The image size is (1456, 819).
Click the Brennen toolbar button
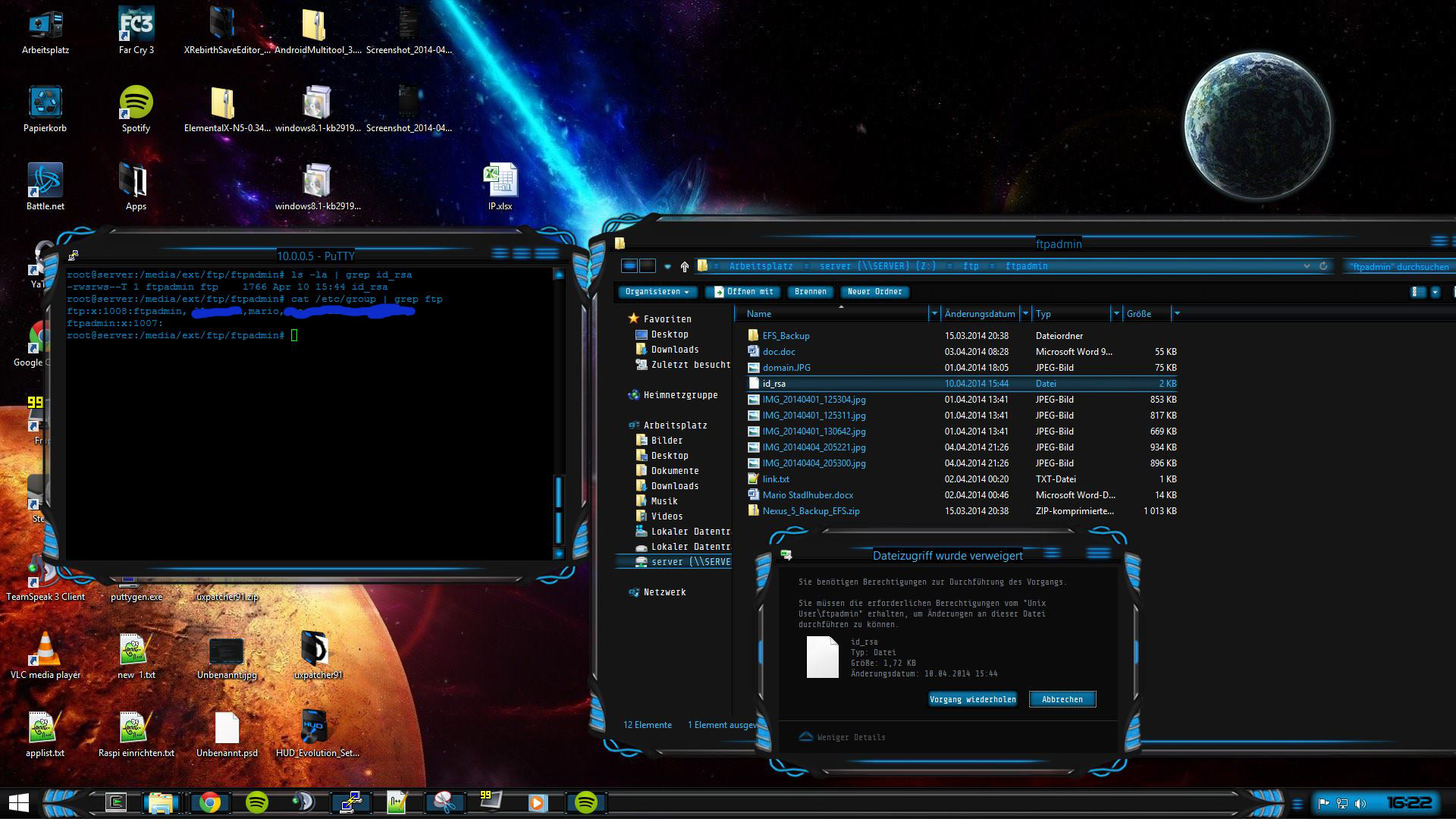click(810, 292)
